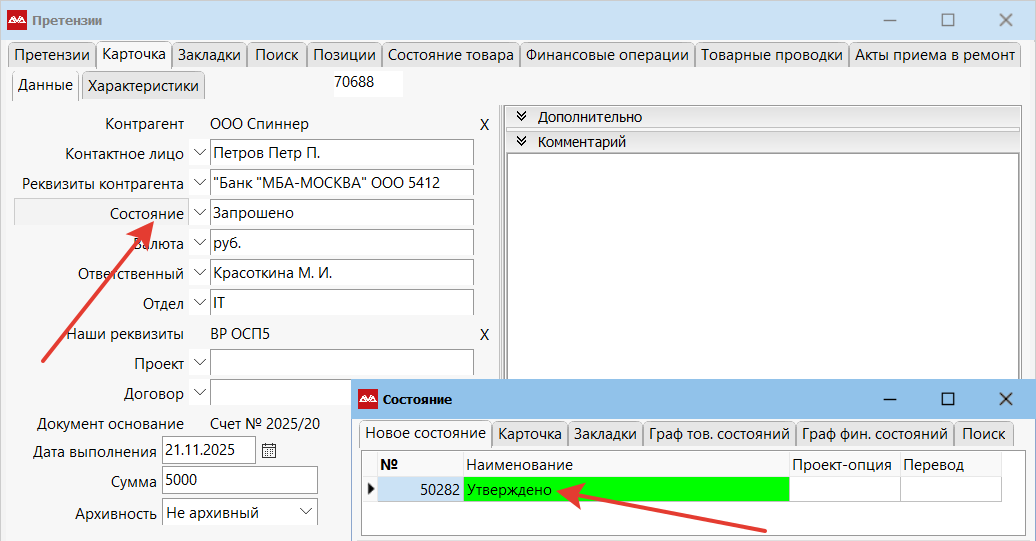
Task: Switch to the Финансовые операции tab
Action: (x=607, y=55)
